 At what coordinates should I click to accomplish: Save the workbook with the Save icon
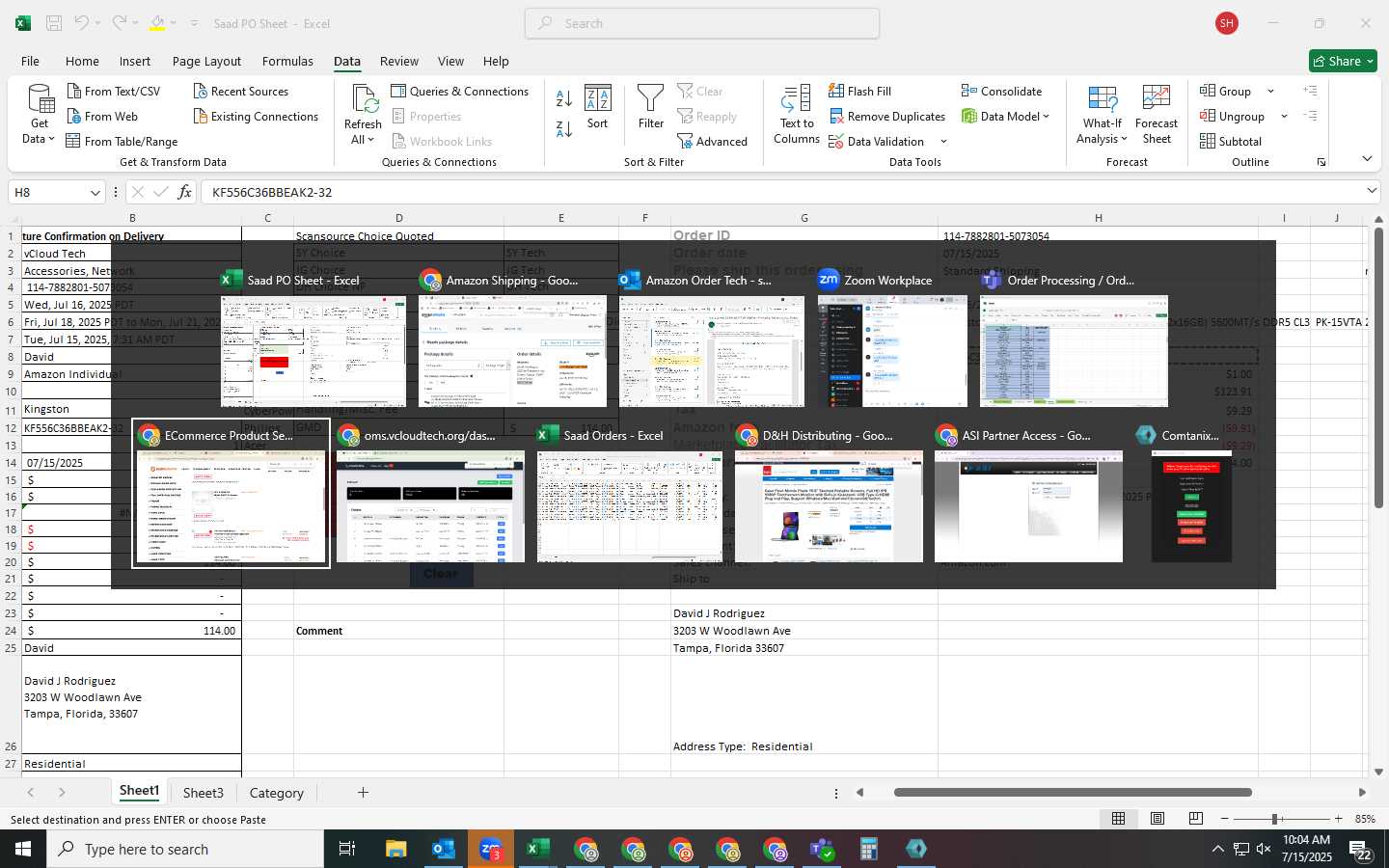click(x=54, y=23)
